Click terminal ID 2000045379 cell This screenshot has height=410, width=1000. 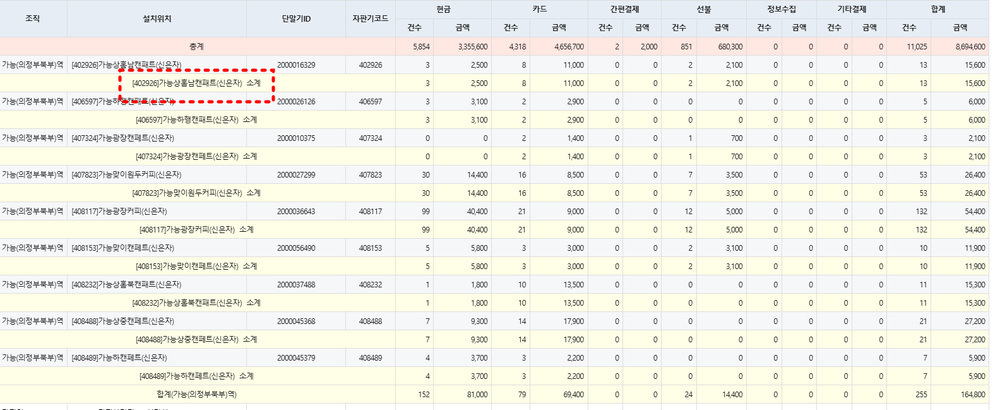coord(296,357)
